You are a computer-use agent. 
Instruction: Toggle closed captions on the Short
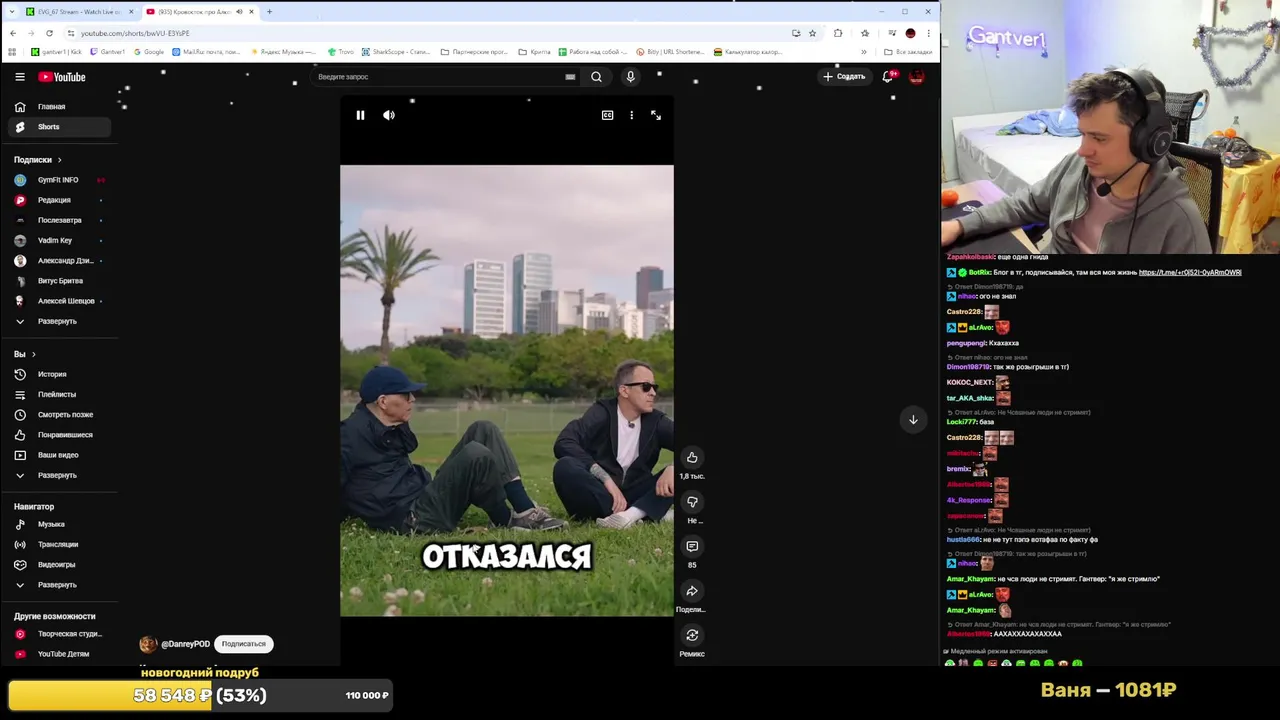(x=607, y=115)
